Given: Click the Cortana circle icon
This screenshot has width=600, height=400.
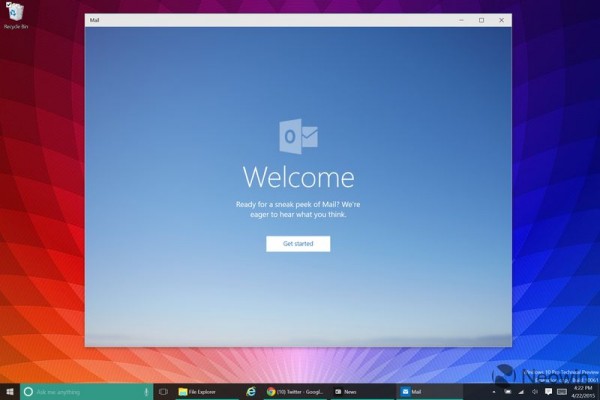Looking at the screenshot, I should [x=28, y=391].
